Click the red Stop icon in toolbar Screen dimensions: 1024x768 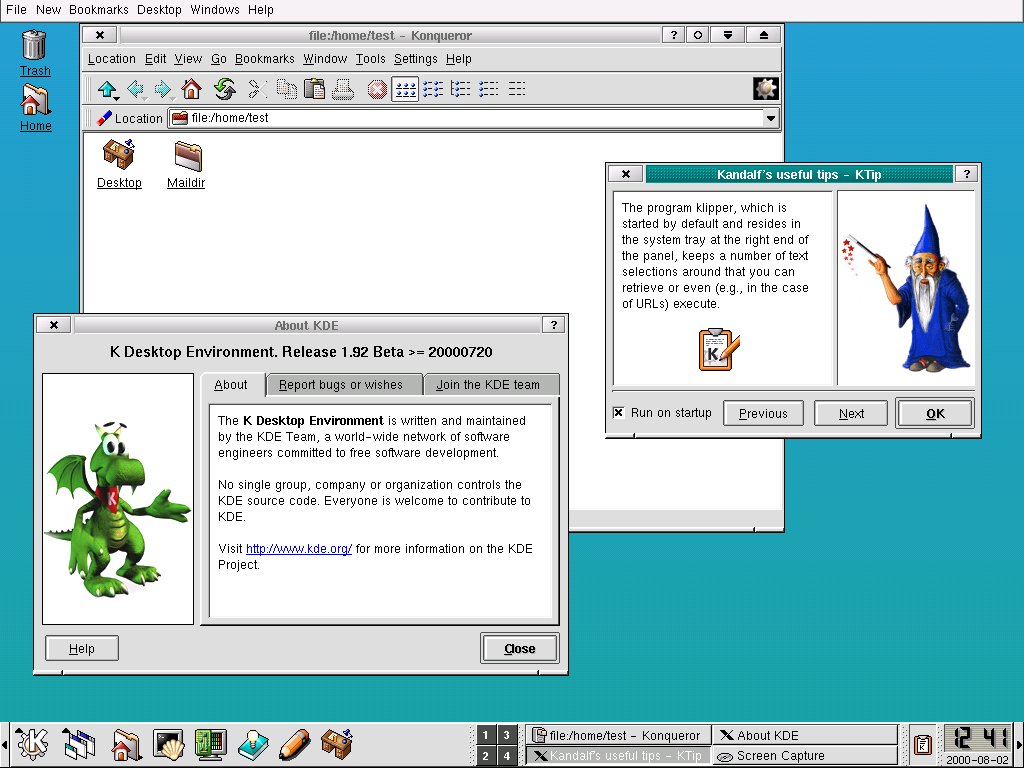(377, 89)
